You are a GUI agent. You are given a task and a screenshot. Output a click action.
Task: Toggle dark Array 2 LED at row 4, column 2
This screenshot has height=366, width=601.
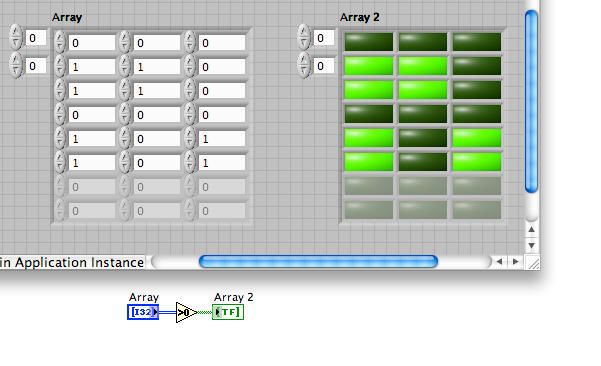(423, 114)
